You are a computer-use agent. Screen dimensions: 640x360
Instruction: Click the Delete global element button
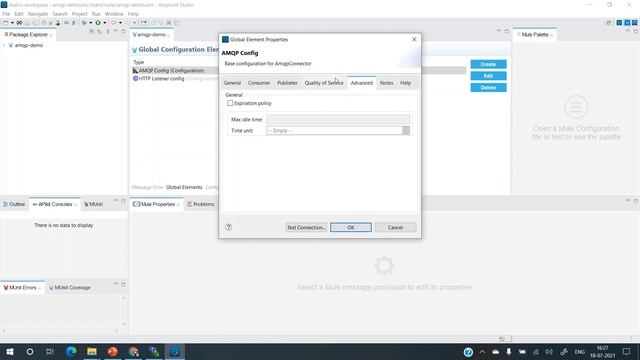(x=488, y=87)
